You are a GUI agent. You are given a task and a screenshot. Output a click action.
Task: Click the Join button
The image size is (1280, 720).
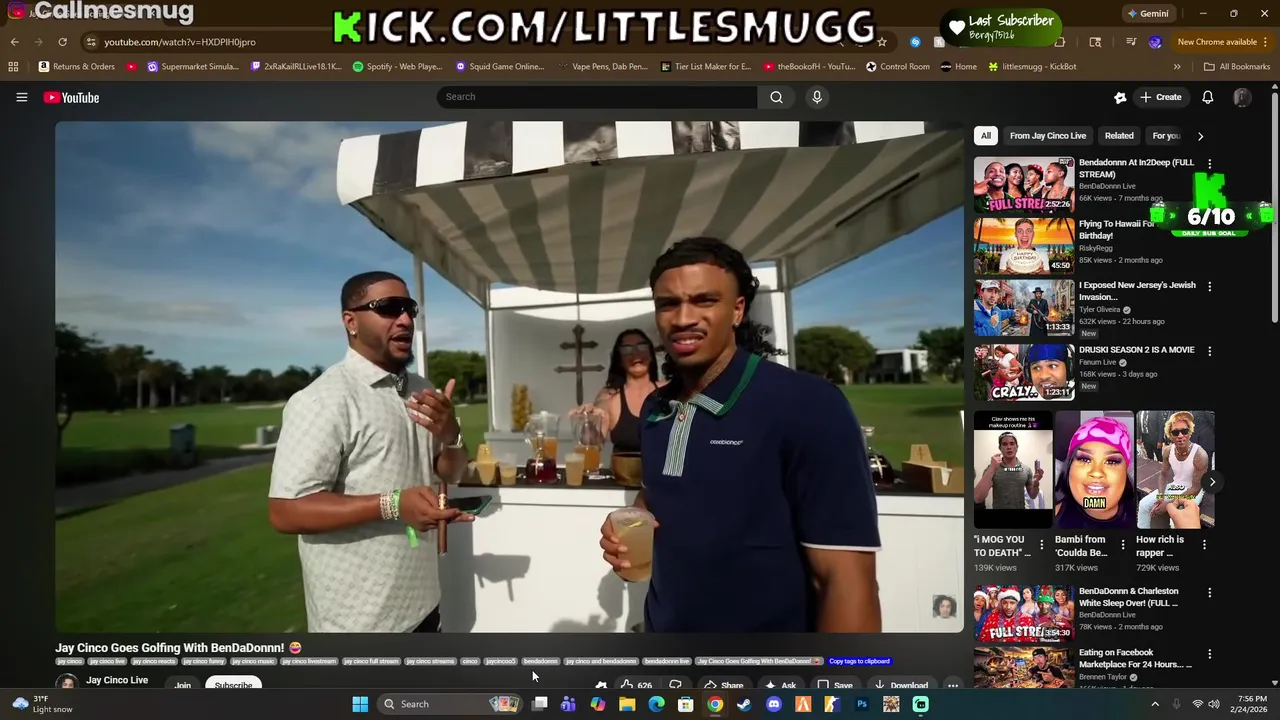click(x=183, y=685)
